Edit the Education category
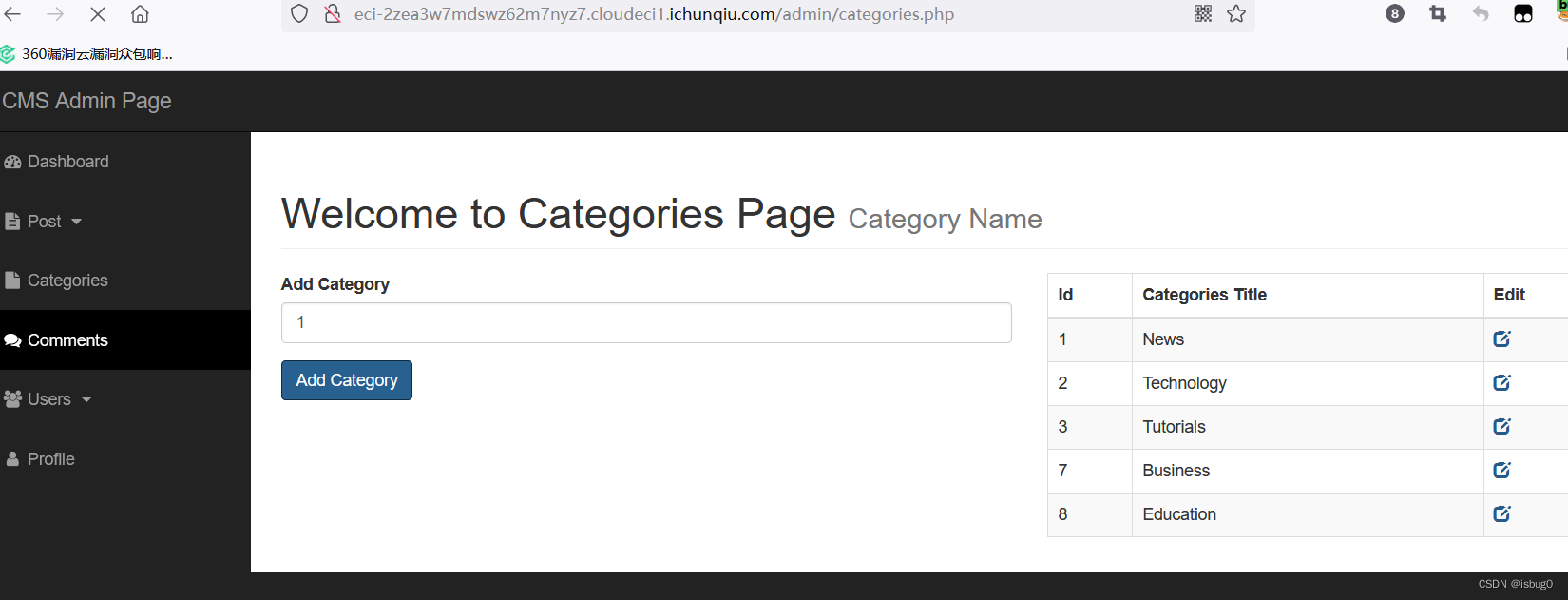 click(1501, 514)
